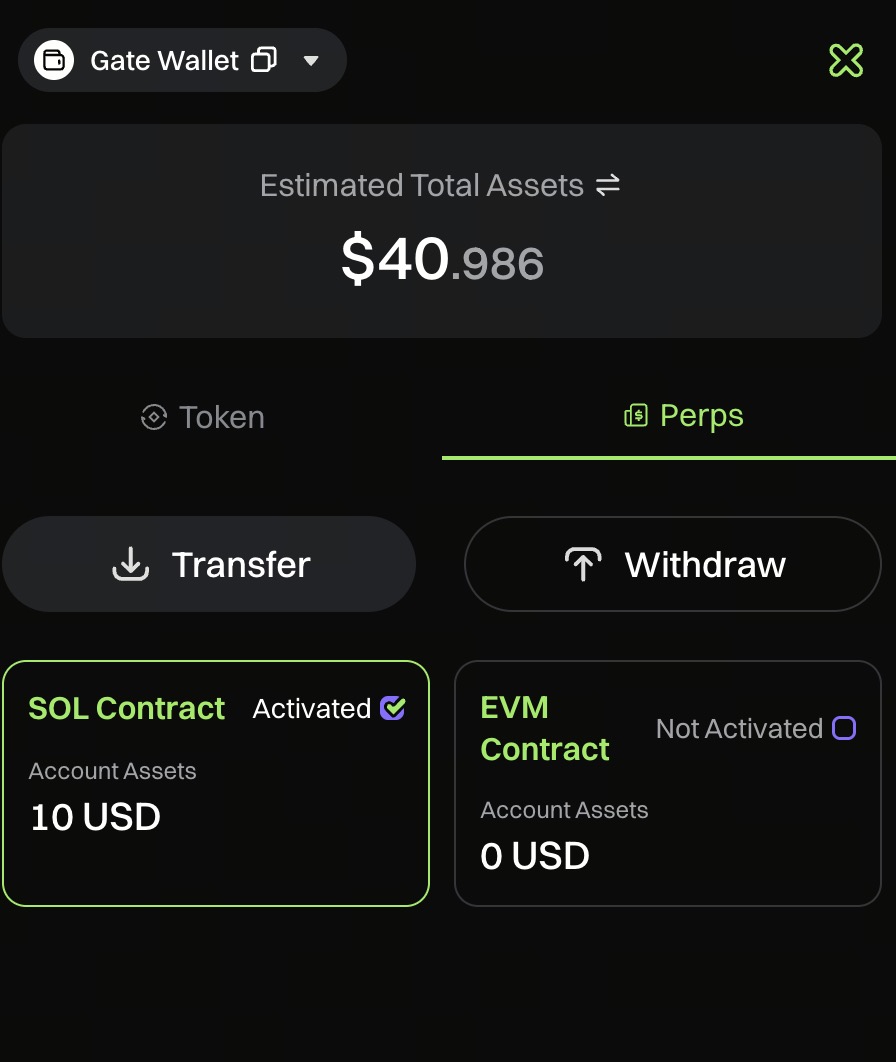Click the Perps tab icon
896x1062 pixels.
click(636, 416)
